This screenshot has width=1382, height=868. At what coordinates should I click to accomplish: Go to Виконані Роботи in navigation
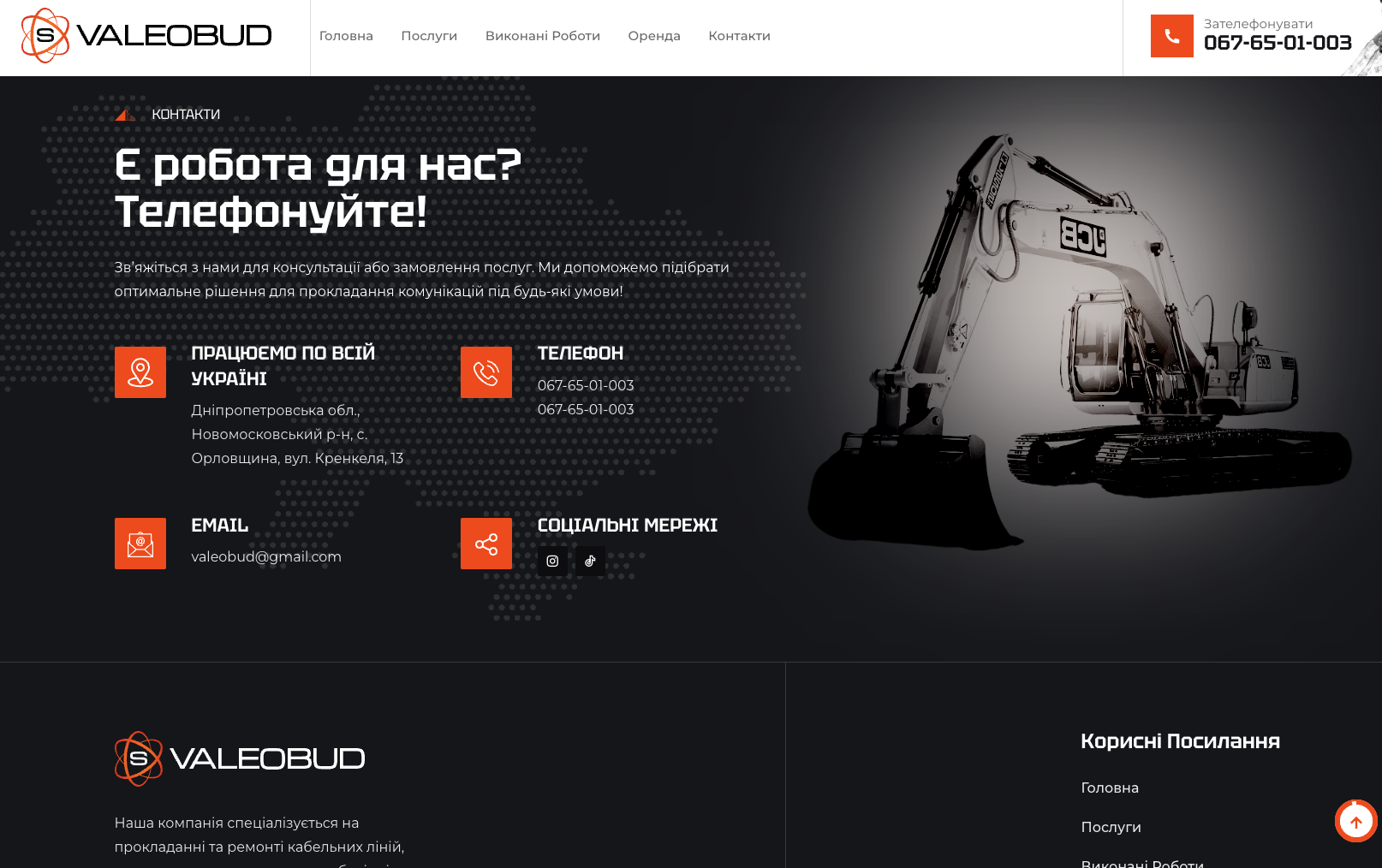543,36
